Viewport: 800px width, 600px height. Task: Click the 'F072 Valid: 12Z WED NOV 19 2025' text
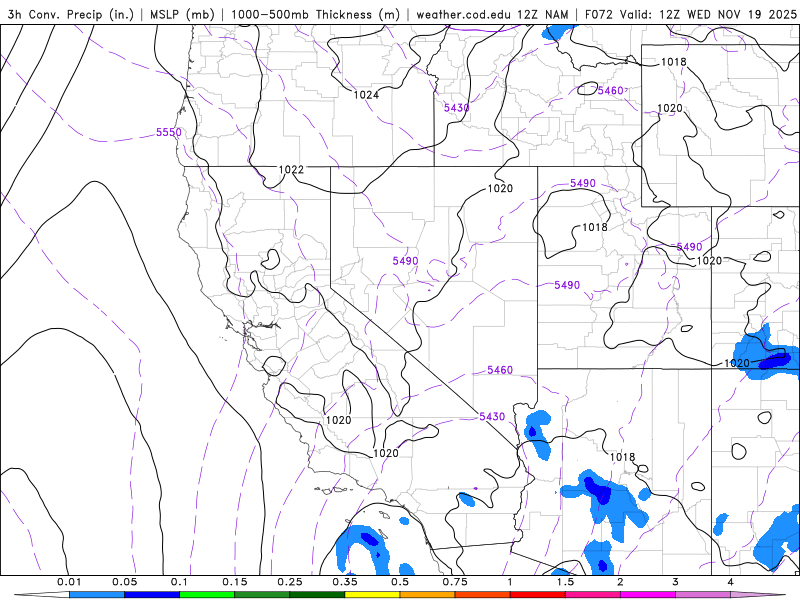tap(690, 14)
